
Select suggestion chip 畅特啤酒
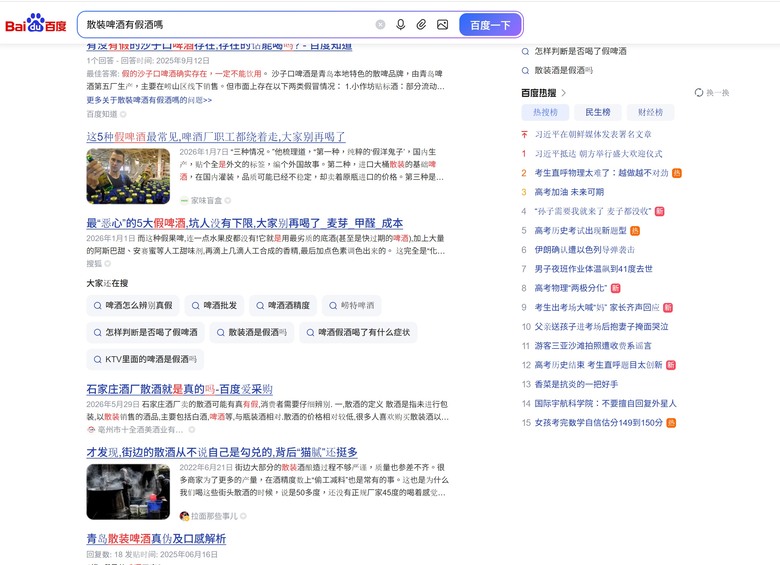pyautogui.click(x=352, y=305)
